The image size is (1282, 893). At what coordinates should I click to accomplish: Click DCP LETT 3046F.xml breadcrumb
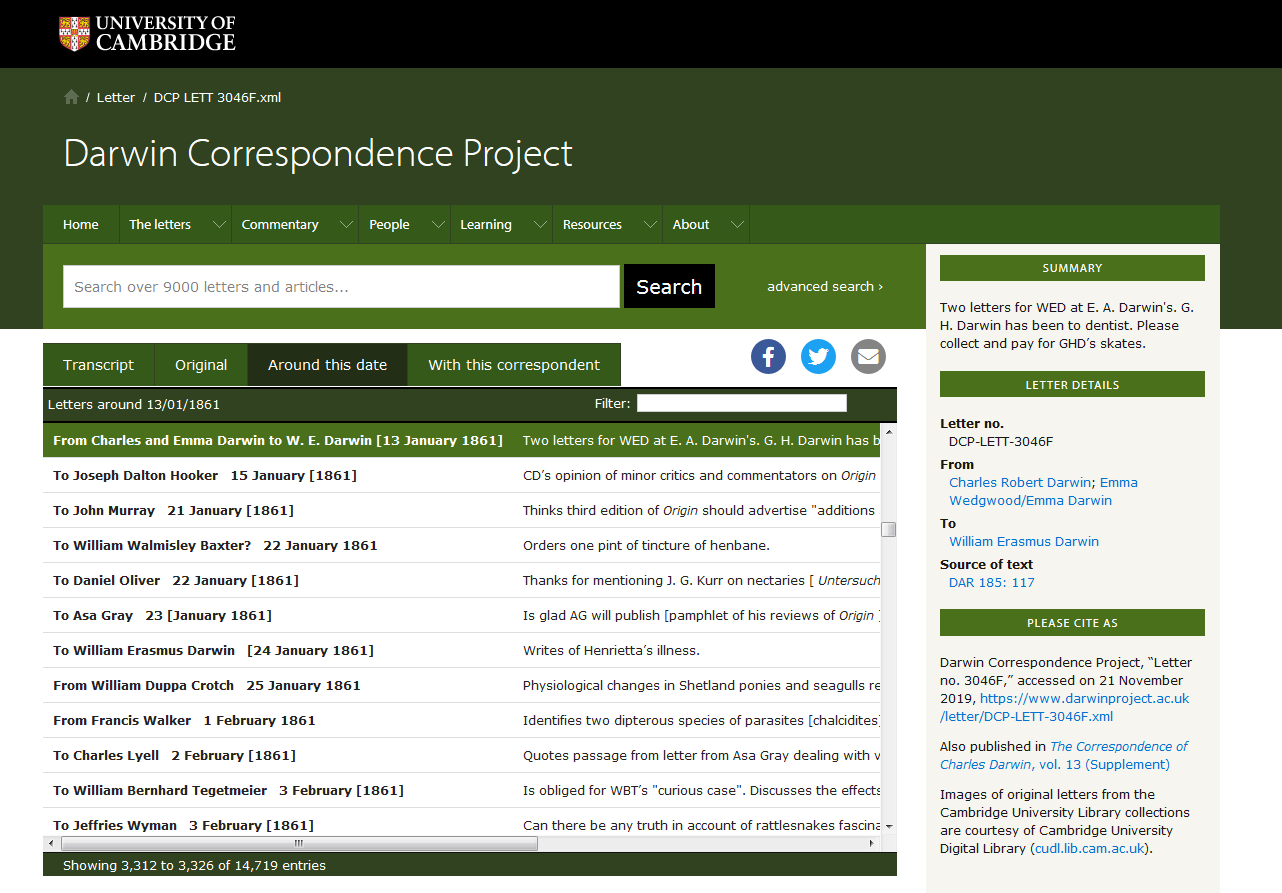point(217,97)
